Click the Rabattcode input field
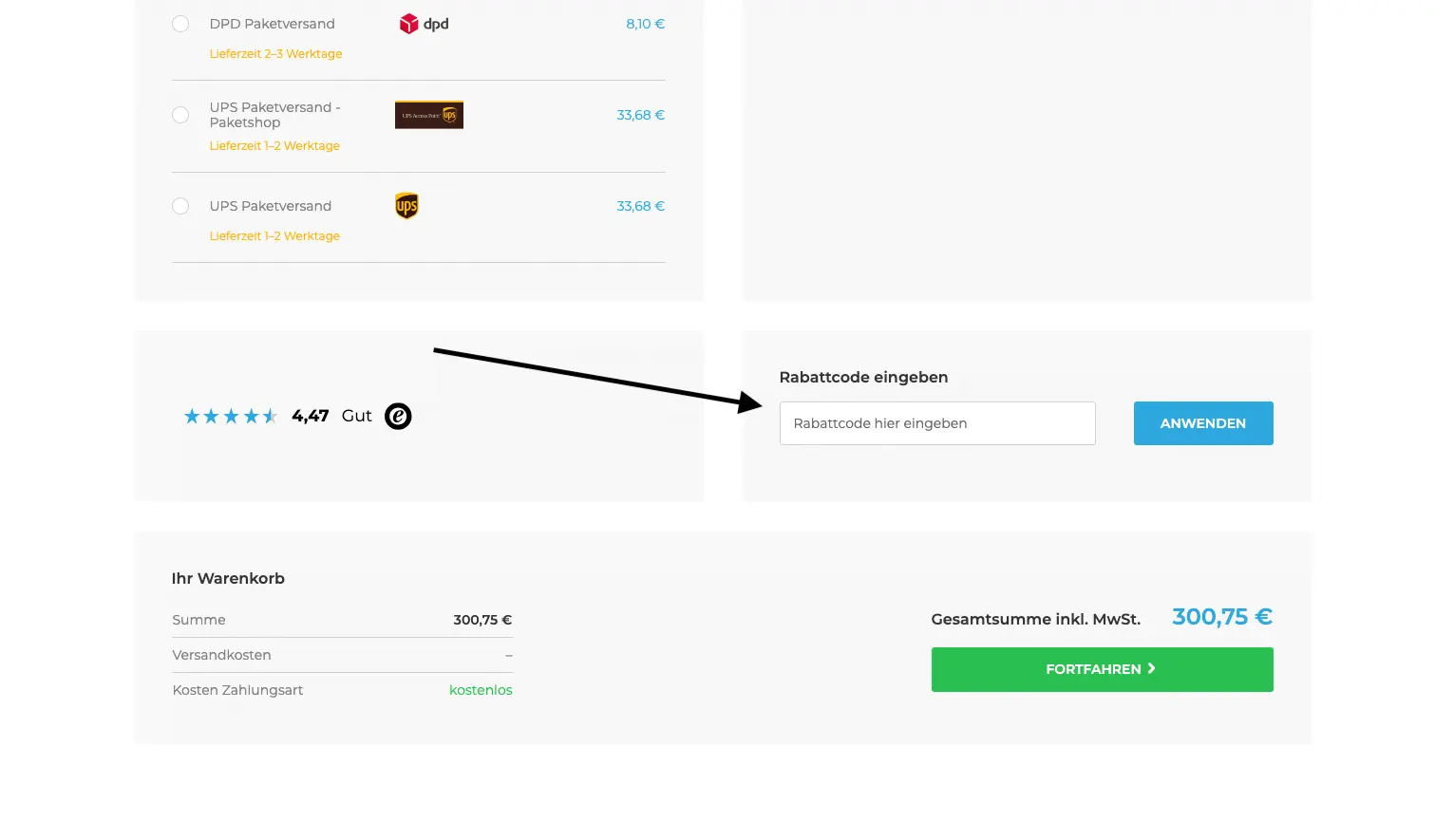Screen dimensions: 1435x840 coord(936,423)
